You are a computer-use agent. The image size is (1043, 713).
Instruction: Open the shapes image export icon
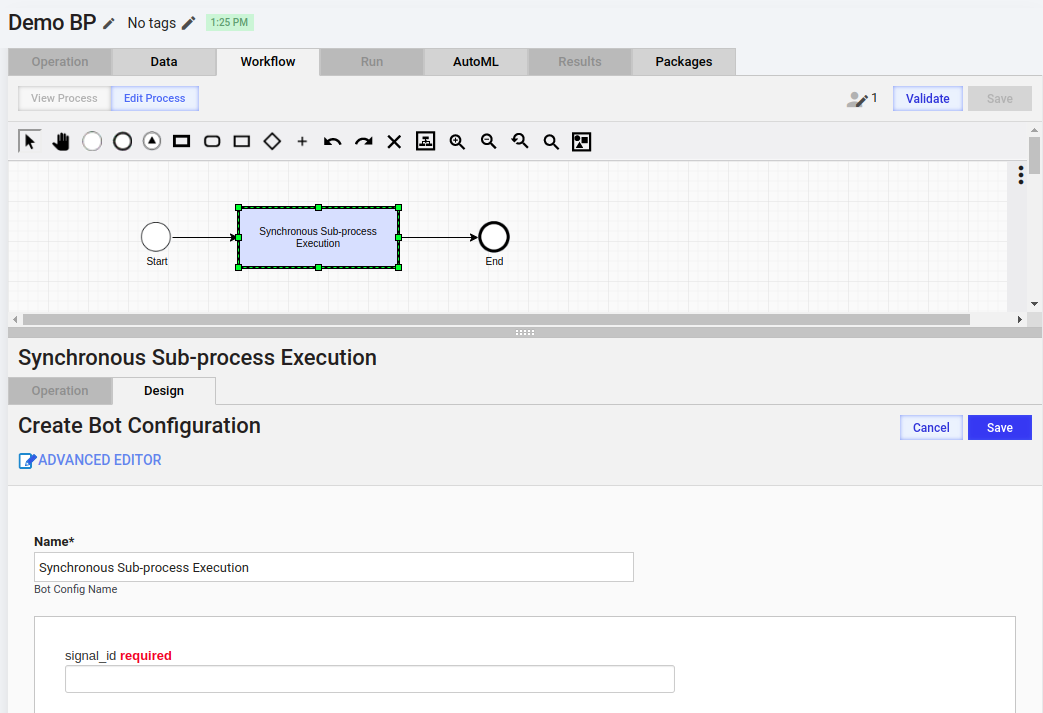[x=581, y=142]
